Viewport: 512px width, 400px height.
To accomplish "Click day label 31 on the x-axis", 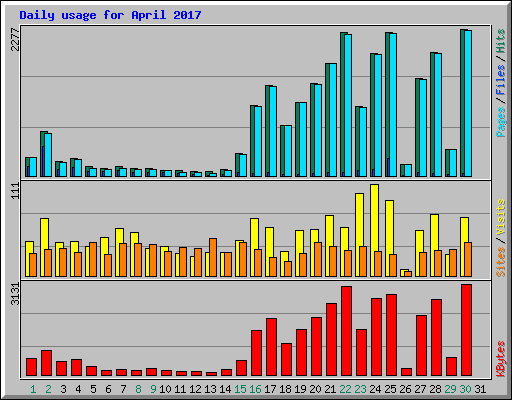I will pyautogui.click(x=480, y=389).
